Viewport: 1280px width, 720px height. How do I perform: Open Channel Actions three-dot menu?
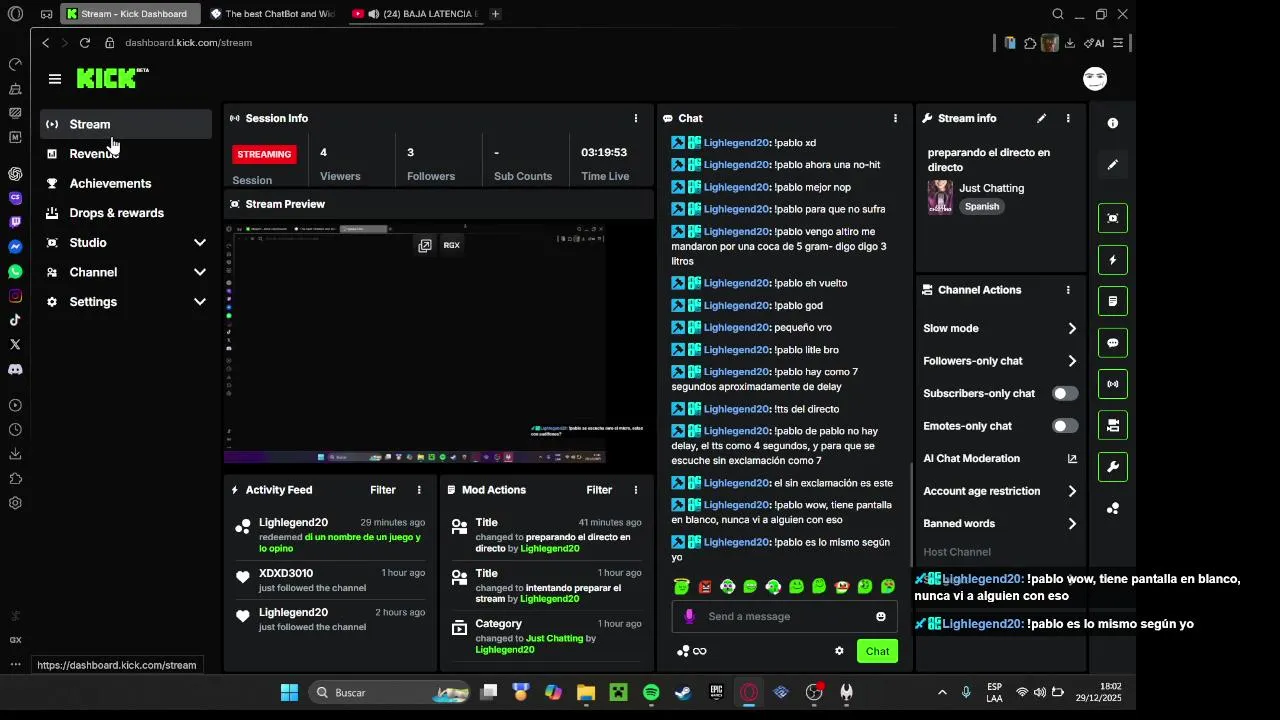pos(1068,290)
